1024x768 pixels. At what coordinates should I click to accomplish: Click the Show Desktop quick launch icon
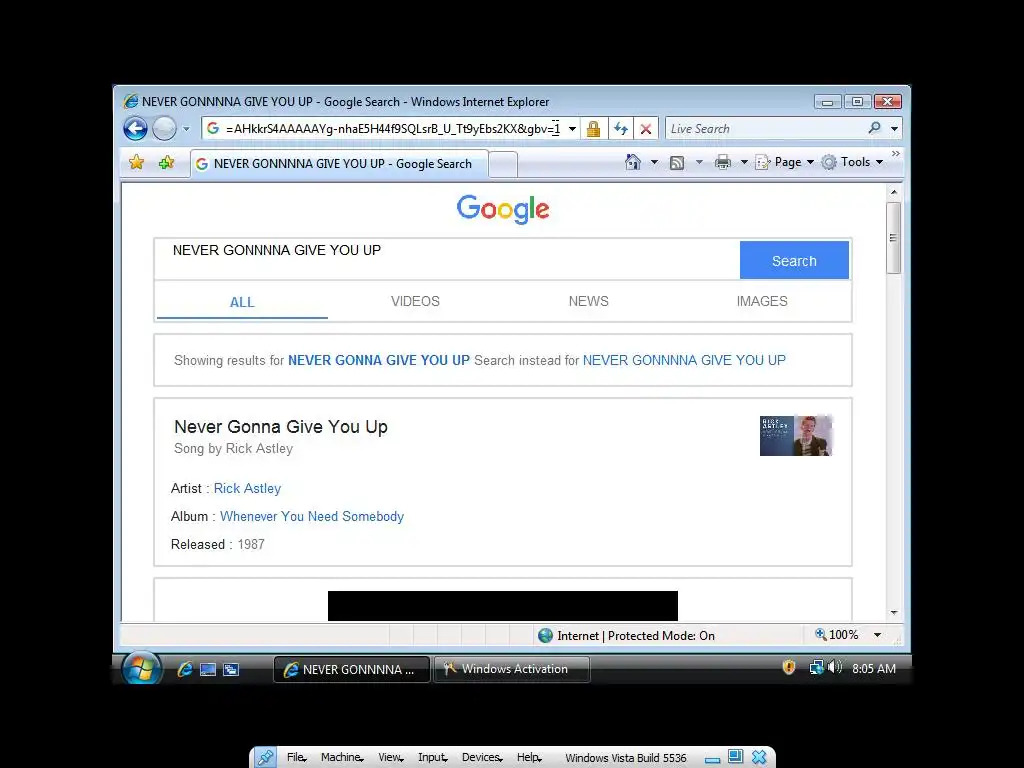[208, 669]
